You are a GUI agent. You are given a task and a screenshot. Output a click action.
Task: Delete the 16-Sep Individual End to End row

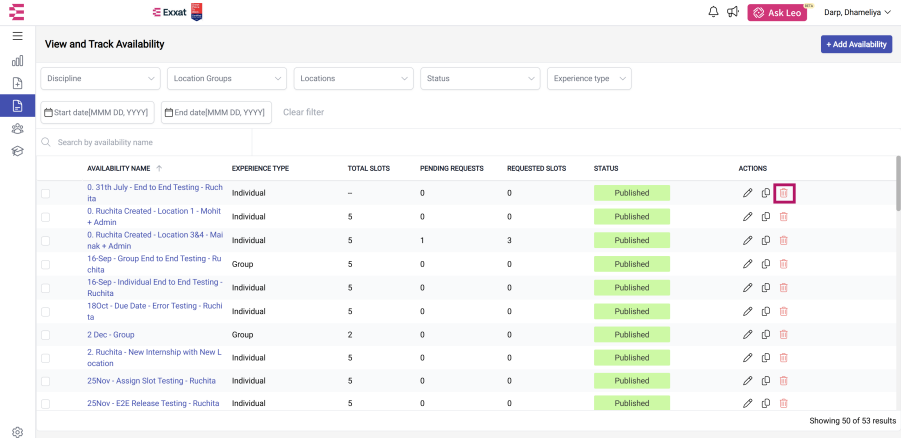[783, 287]
